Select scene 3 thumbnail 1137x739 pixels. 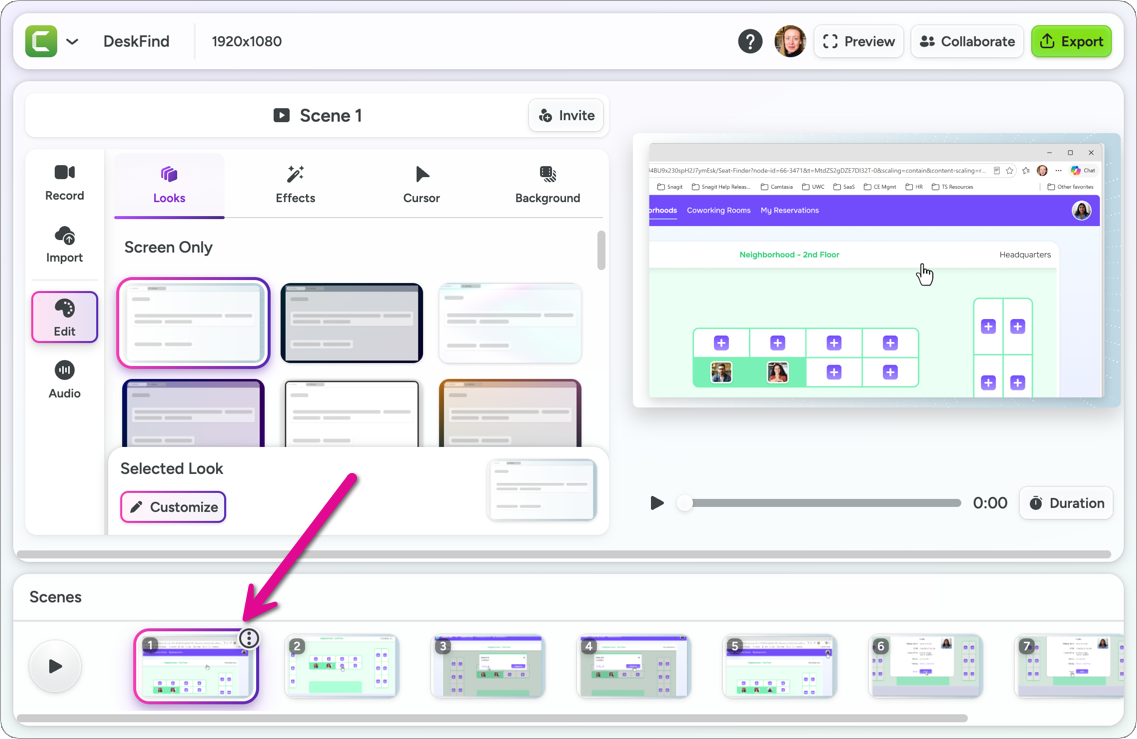488,666
